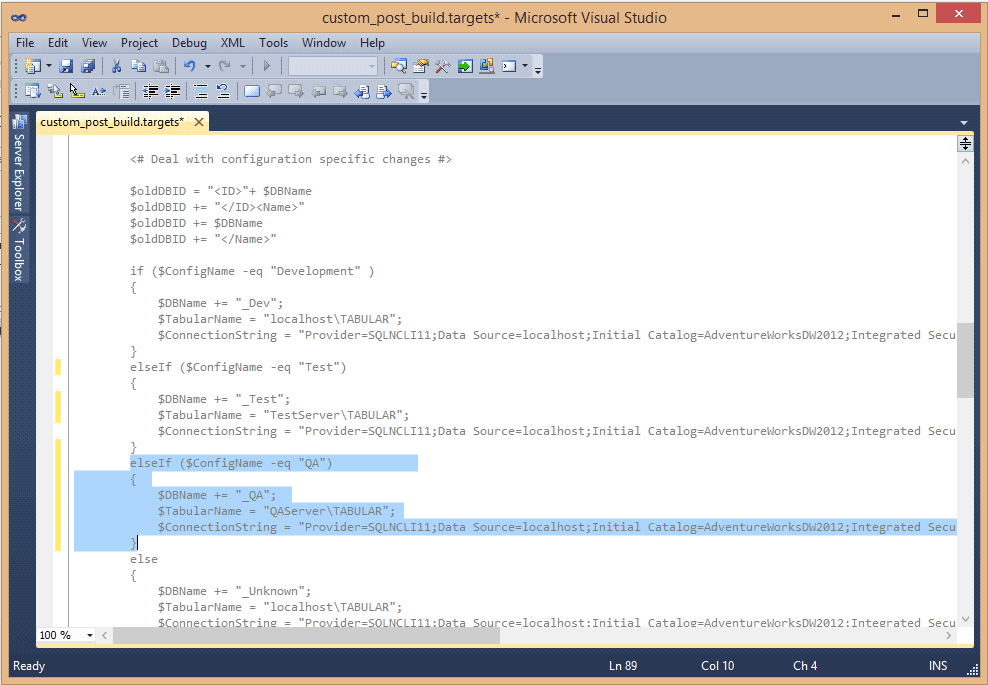
Task: Click the Save All icon
Action: click(88, 66)
